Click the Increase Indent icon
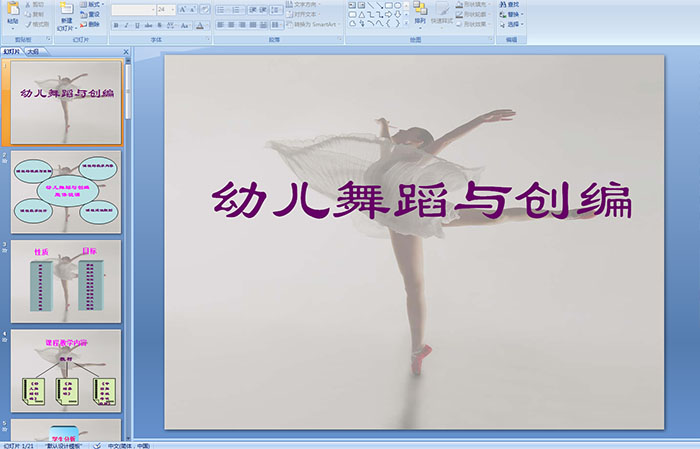 tap(263, 9)
